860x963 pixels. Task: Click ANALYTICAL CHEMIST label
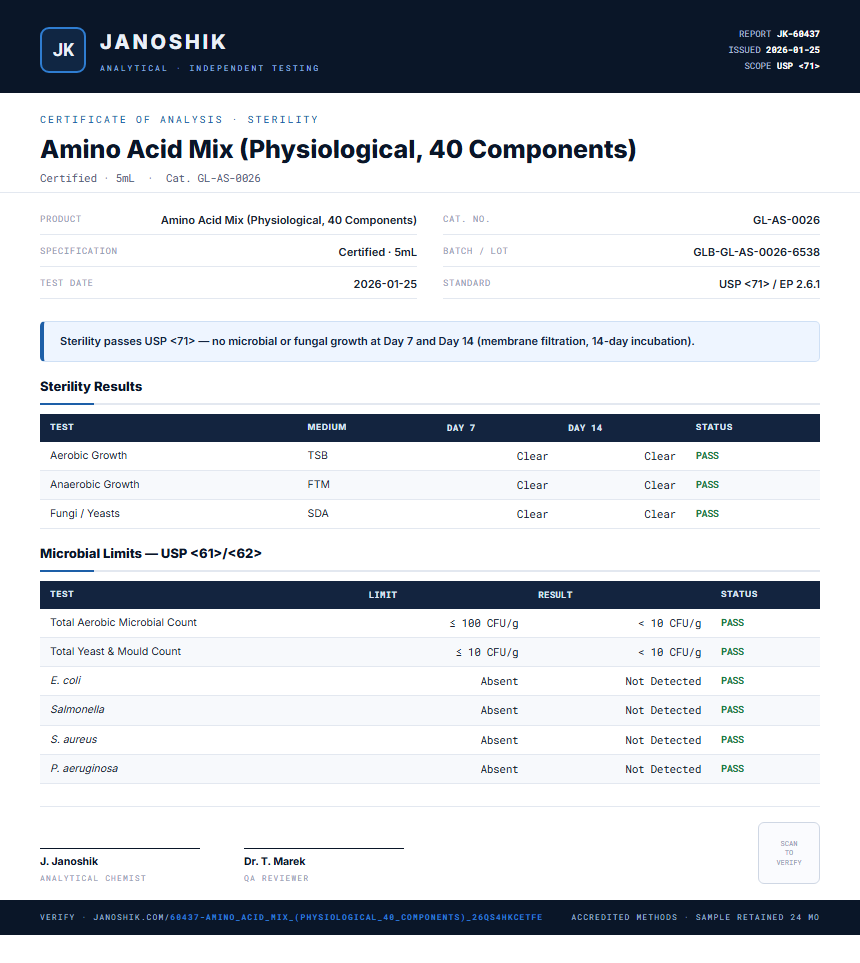coord(93,878)
